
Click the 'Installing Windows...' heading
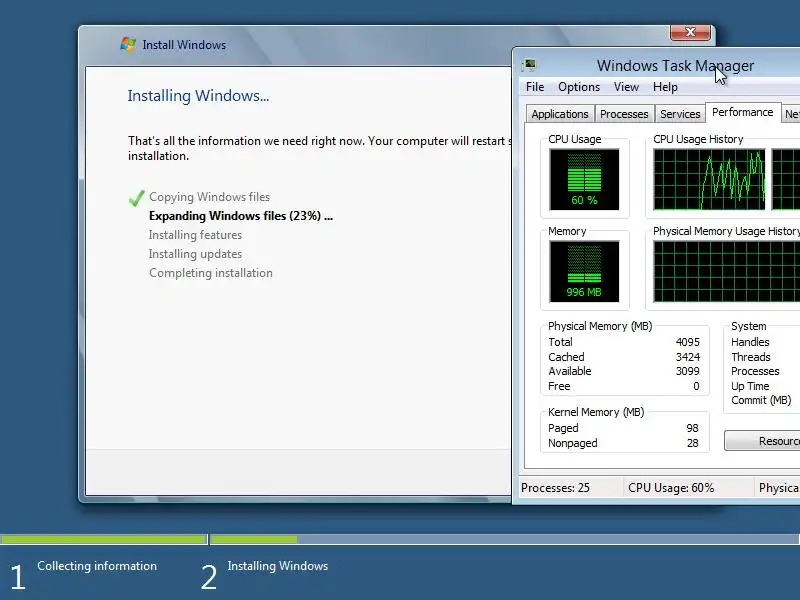[198, 96]
